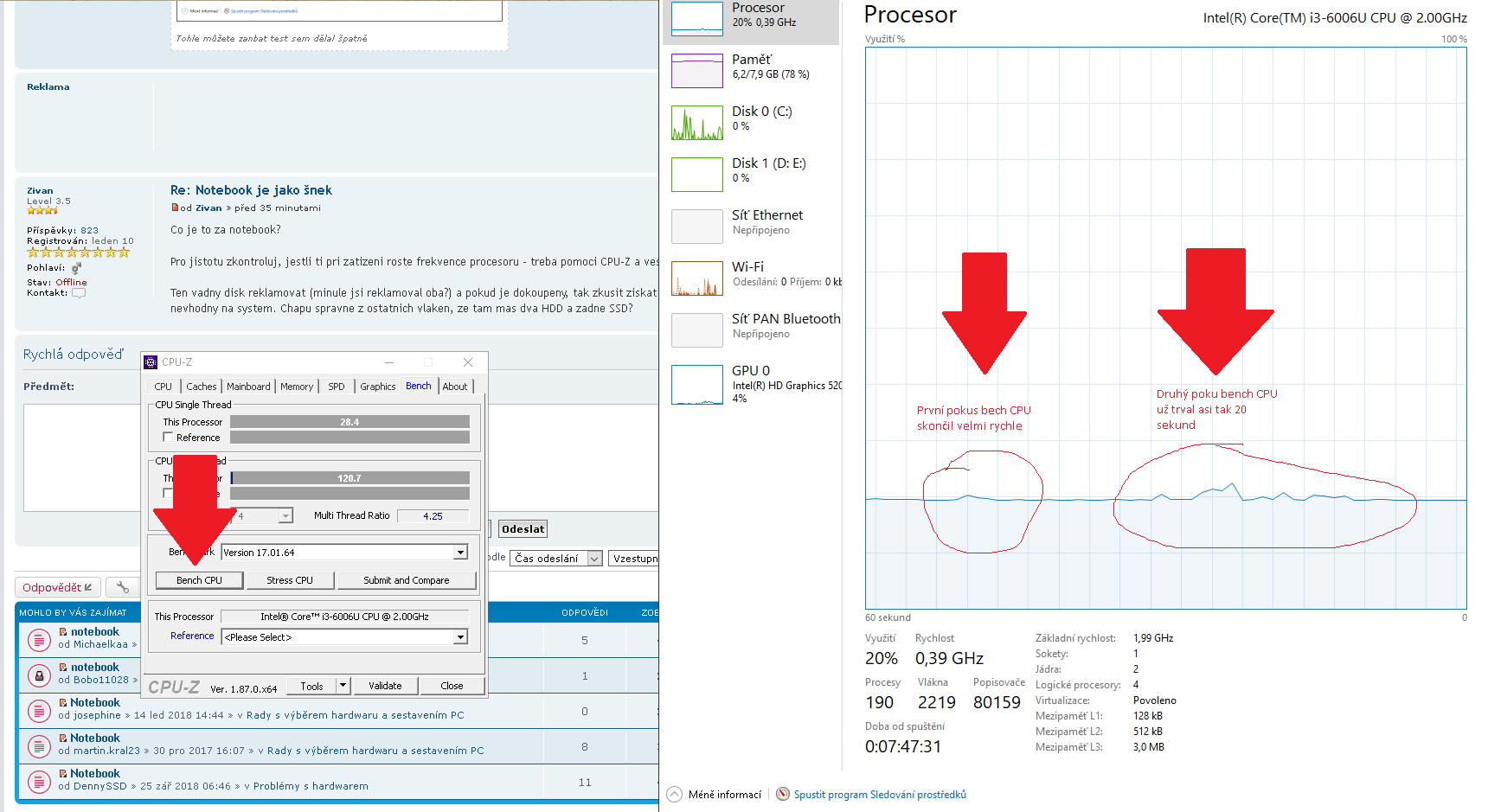
Task: Click topic icon of 'Notebook od martin.kral23' row
Action: coord(39,745)
